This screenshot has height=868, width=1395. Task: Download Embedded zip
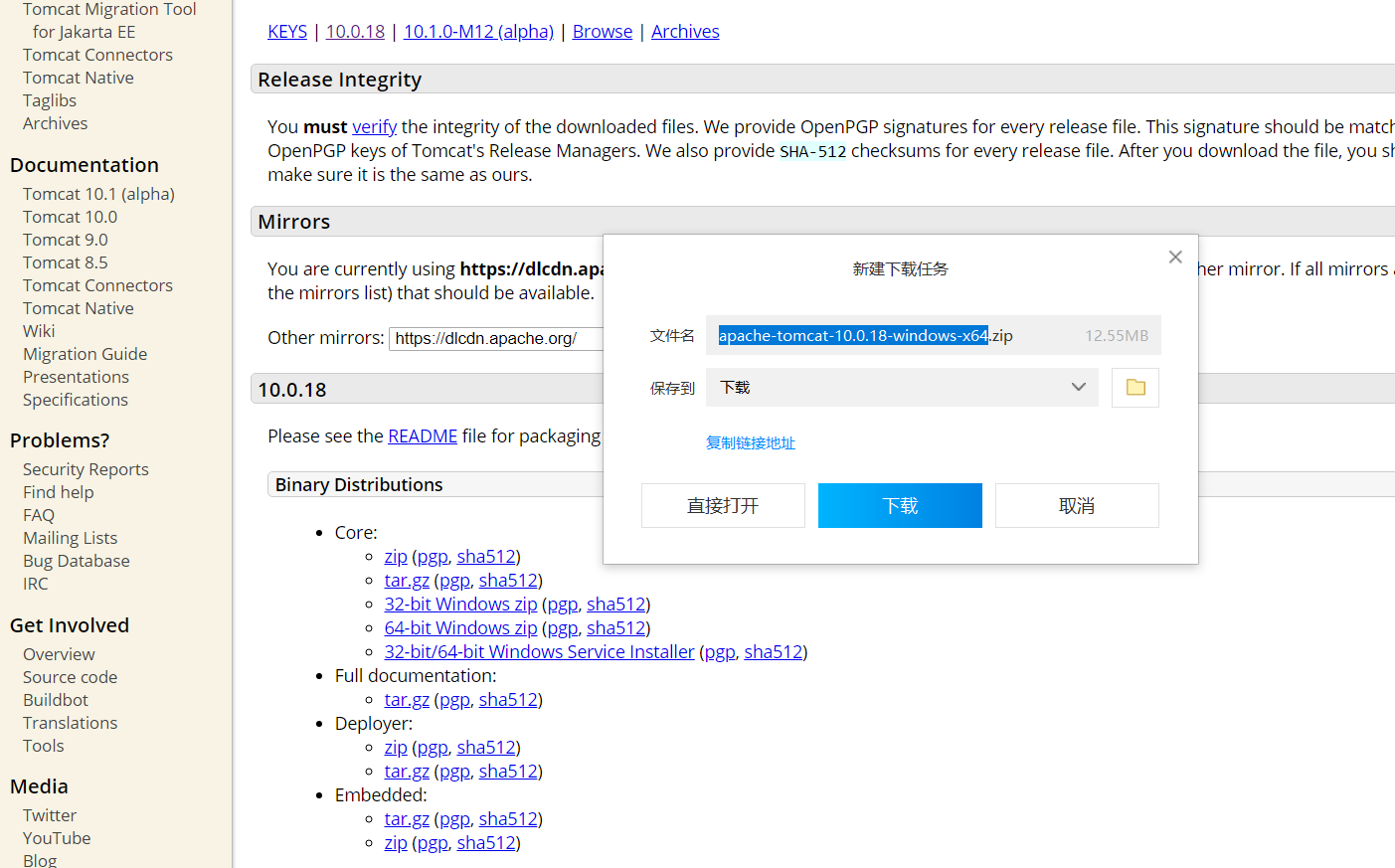coord(396,842)
